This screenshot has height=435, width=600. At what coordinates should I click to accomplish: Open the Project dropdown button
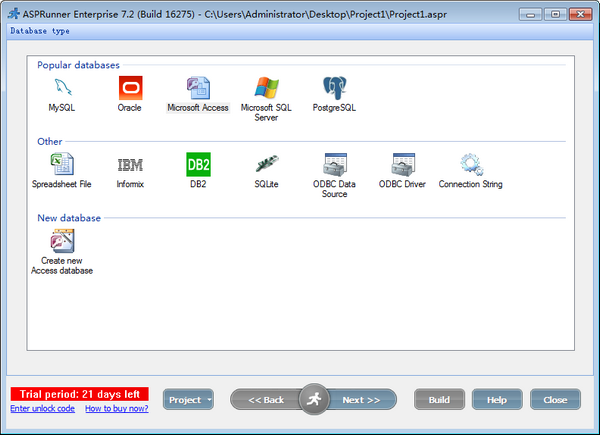188,400
